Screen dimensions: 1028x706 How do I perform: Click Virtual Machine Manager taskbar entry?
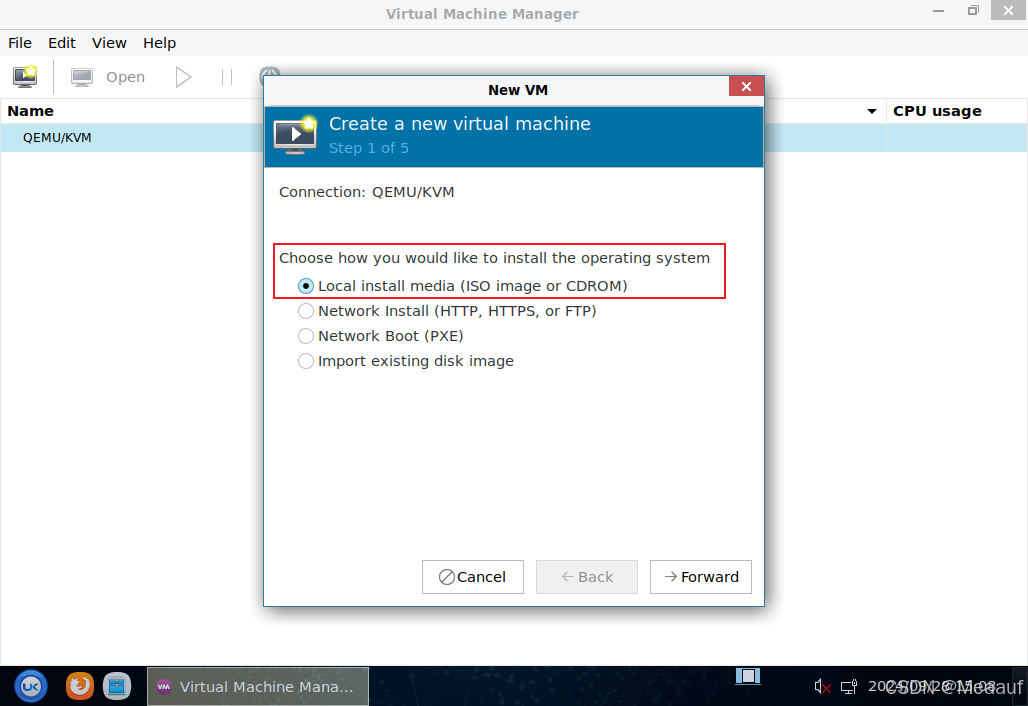tap(258, 686)
